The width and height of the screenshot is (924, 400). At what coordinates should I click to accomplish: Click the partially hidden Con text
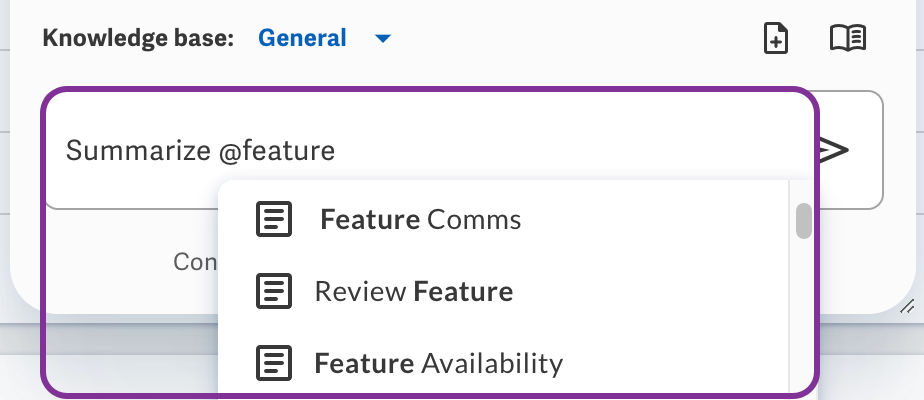click(195, 262)
